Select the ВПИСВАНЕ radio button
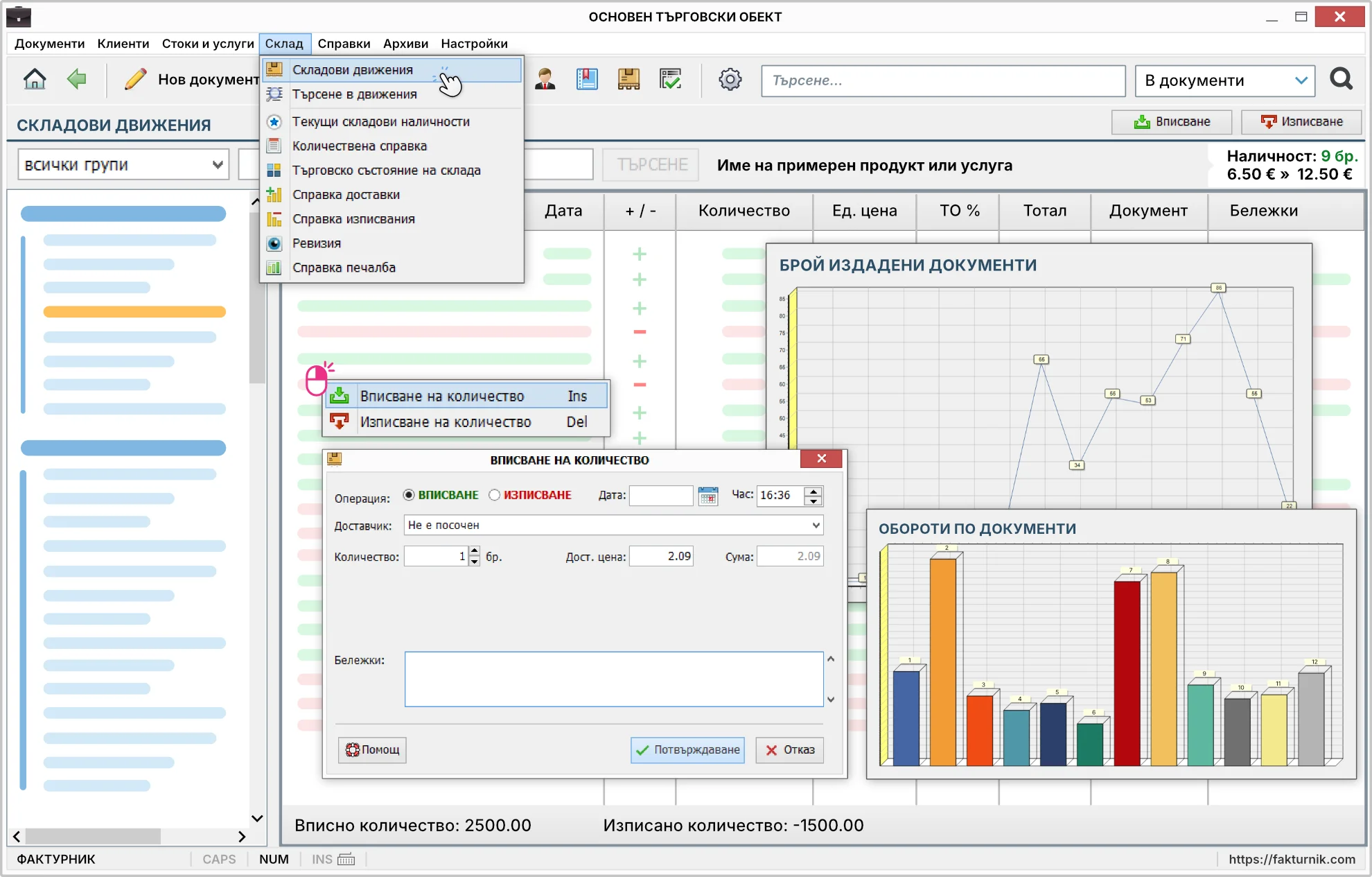Screen dimensions: 1372x877 coord(409,495)
